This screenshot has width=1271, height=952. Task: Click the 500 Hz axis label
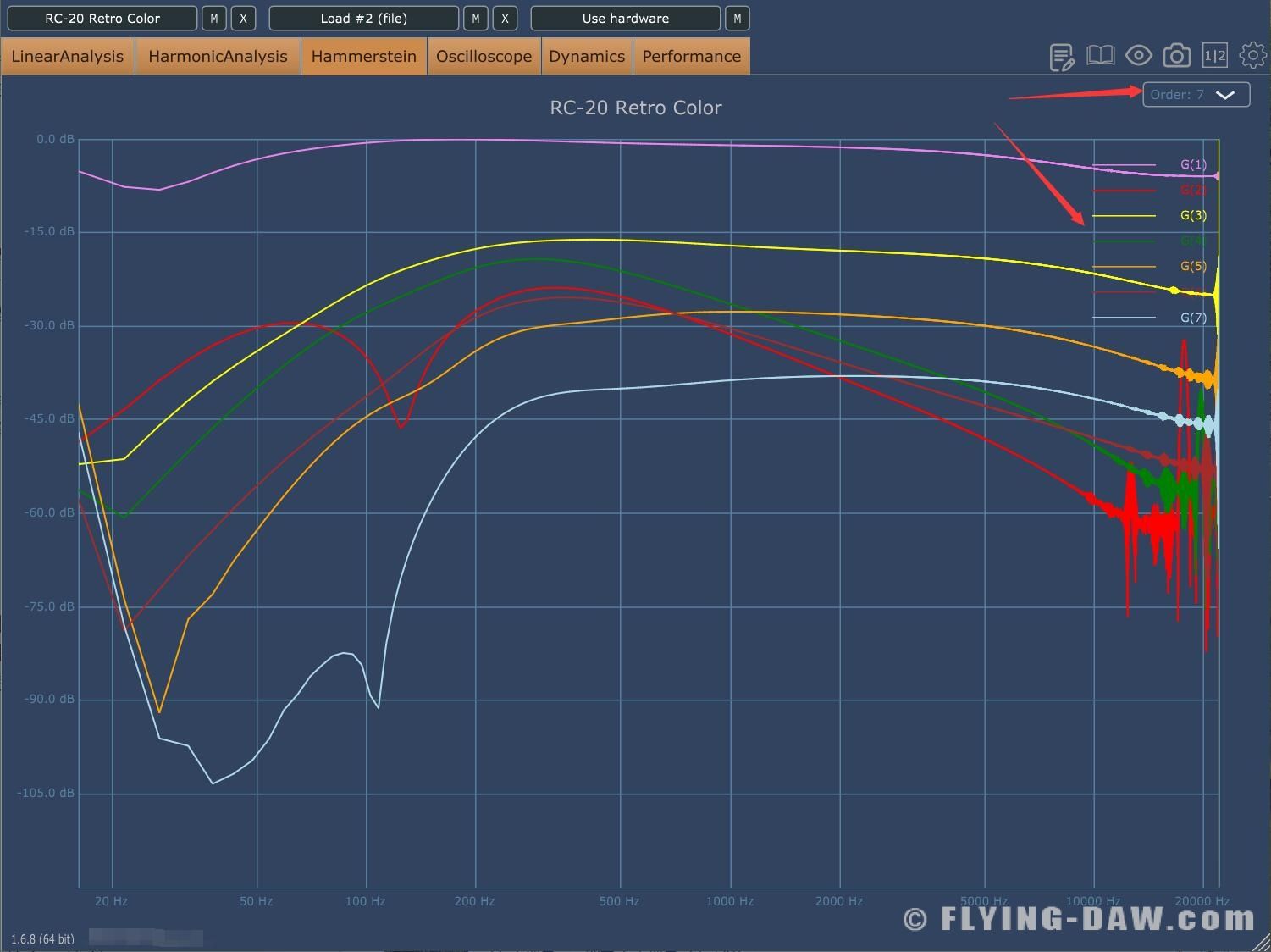[x=619, y=901]
